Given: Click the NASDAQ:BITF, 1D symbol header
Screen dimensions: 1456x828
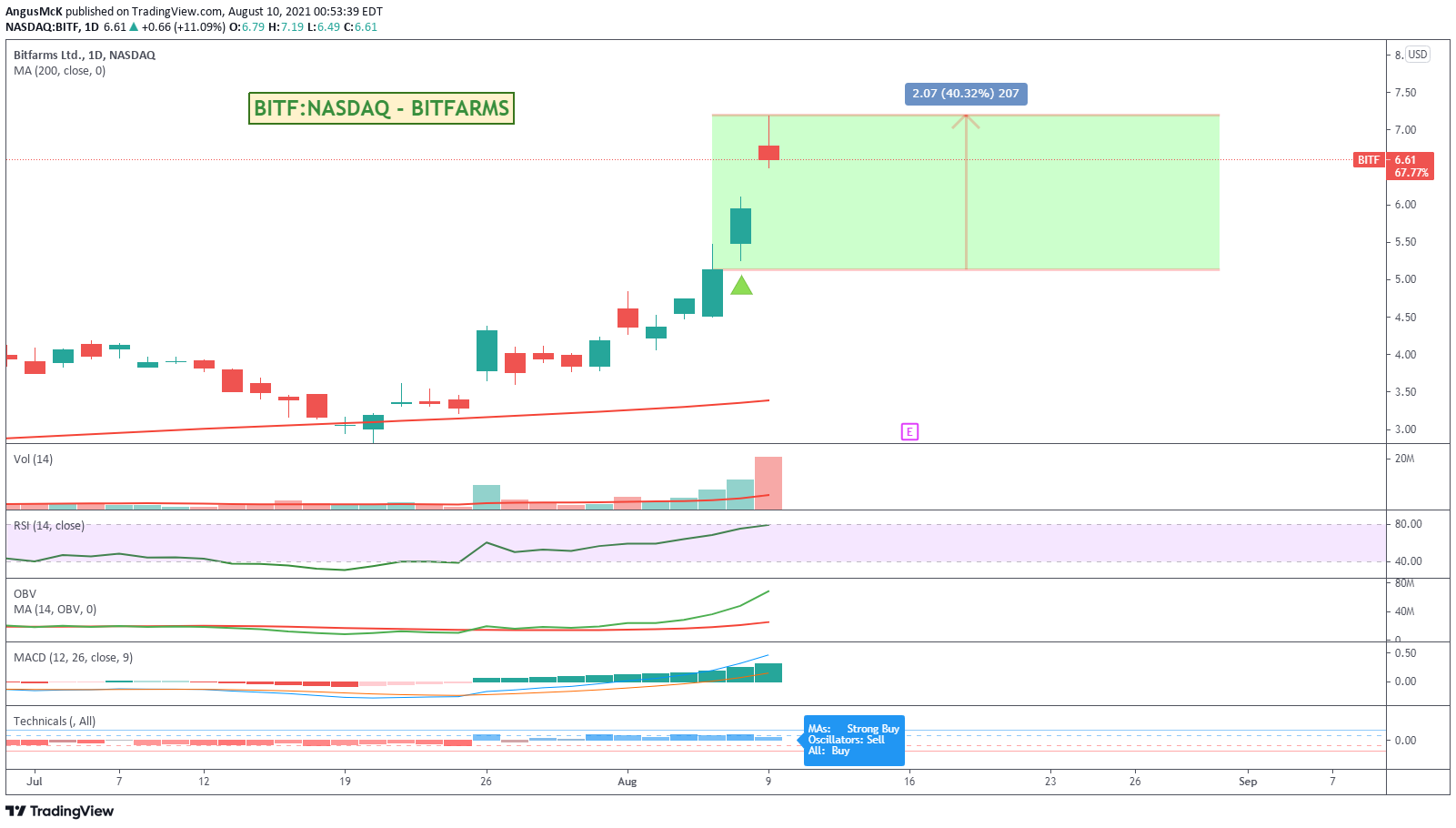Looking at the screenshot, I should 52,27.
